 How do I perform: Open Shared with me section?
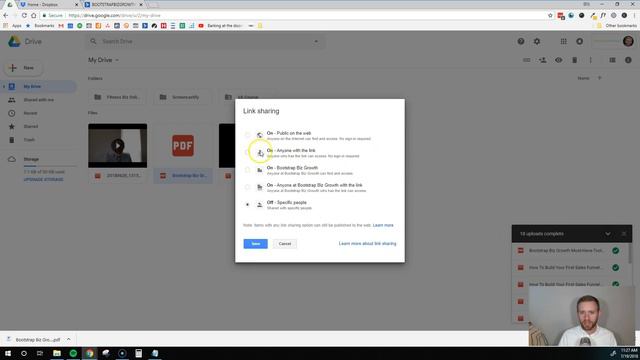38,100
